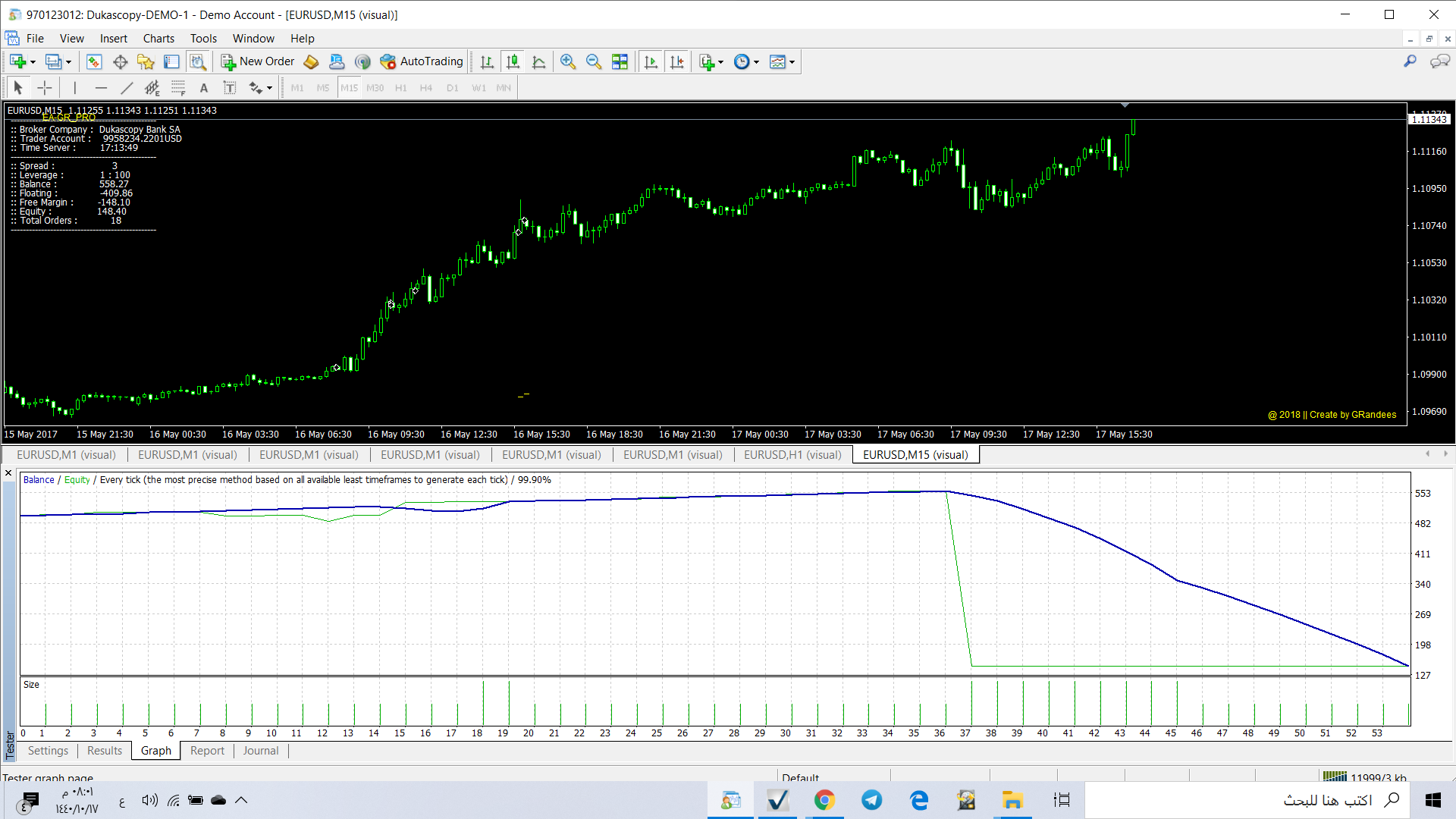
Task: Toggle the Candlesticks chart mode
Action: 513,62
